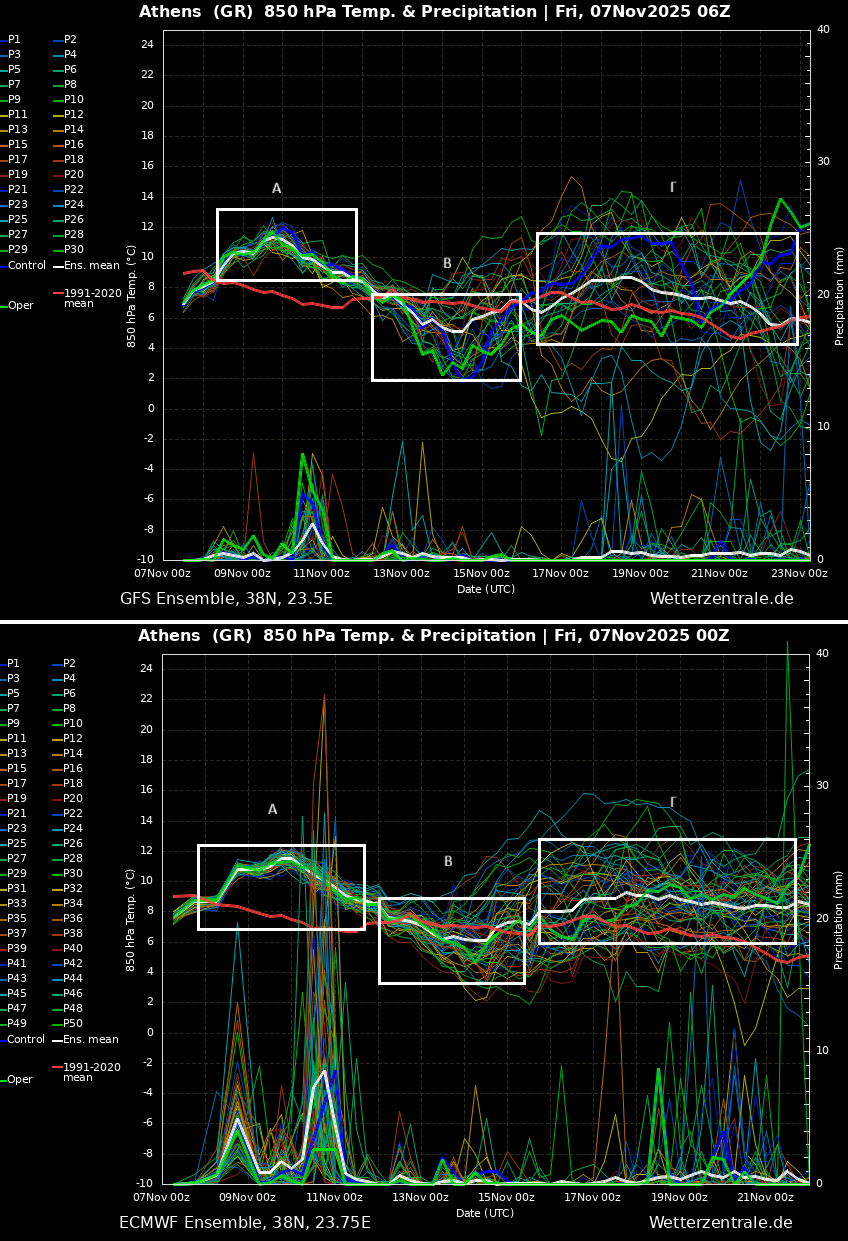
Task: Open Wetterzentrale.de text under ECMWF chart
Action: coord(720,1223)
